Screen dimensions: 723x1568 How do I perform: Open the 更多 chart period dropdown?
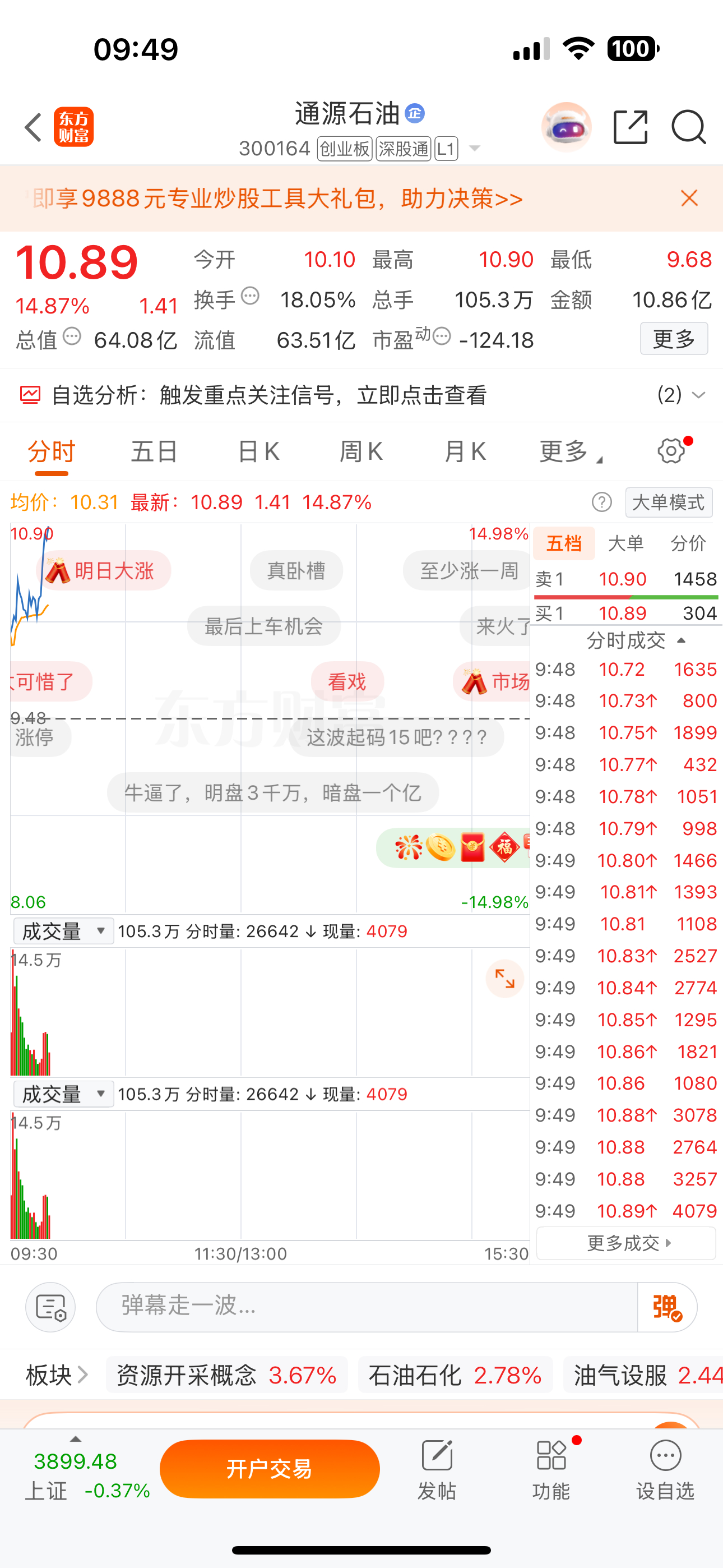coord(570,451)
